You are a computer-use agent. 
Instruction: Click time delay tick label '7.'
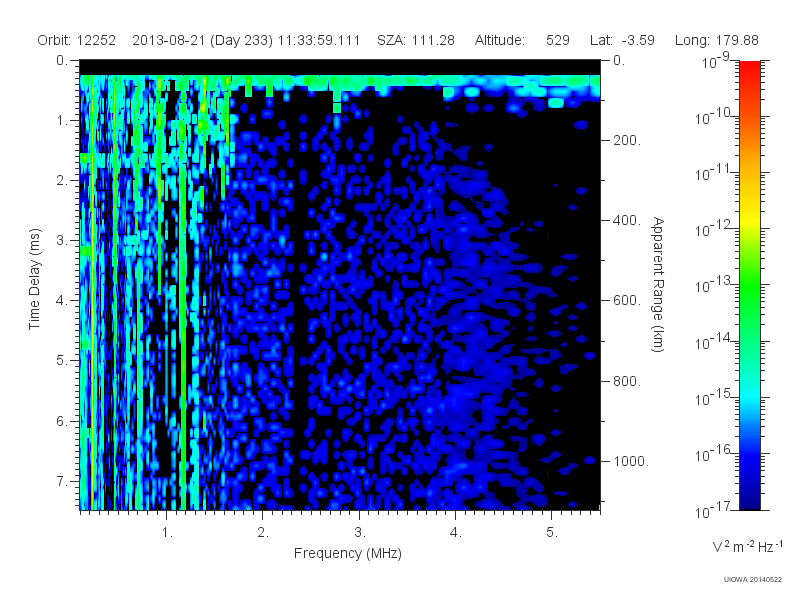[x=61, y=481]
